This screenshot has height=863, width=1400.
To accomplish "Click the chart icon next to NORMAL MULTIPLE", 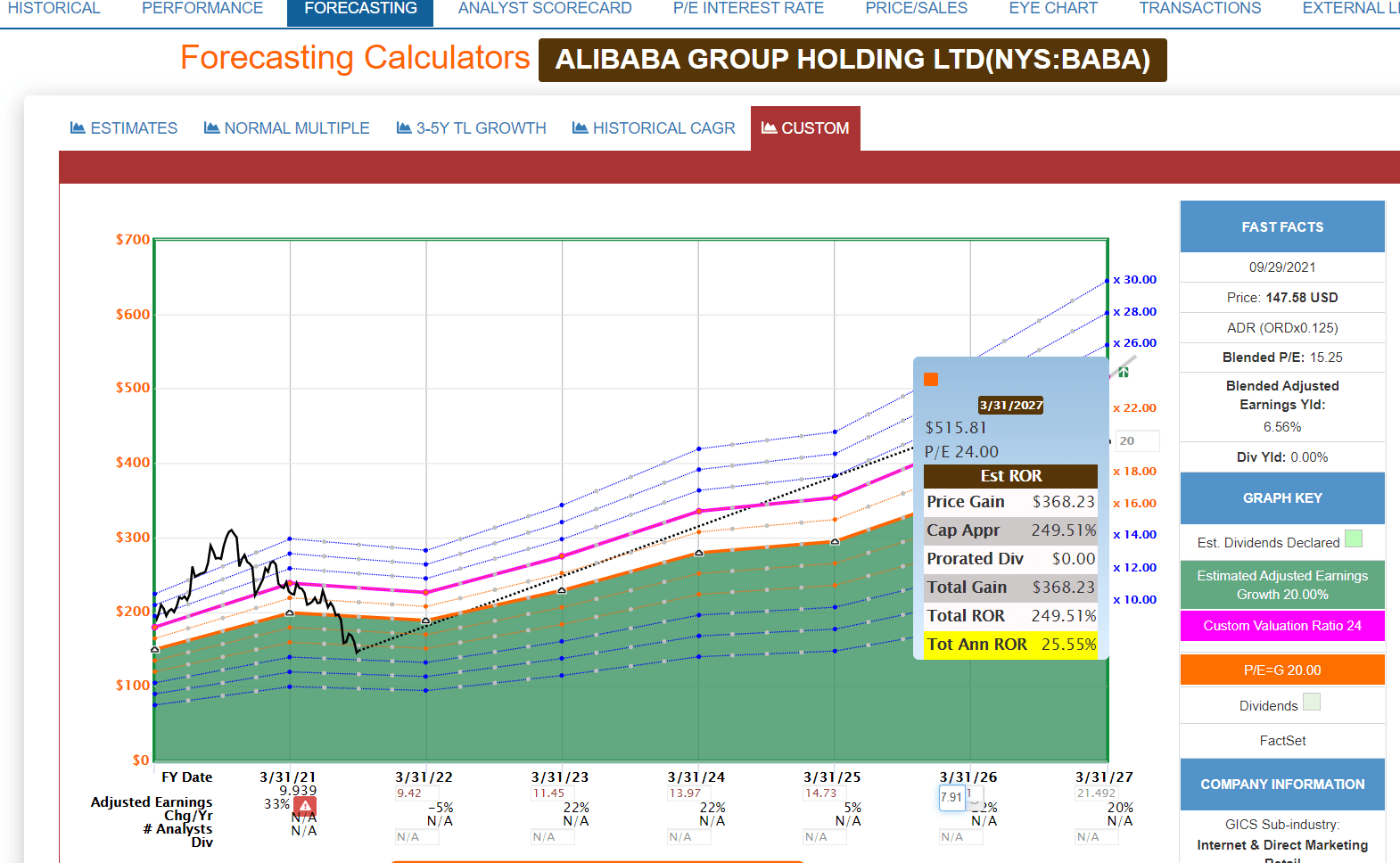I will coord(211,127).
